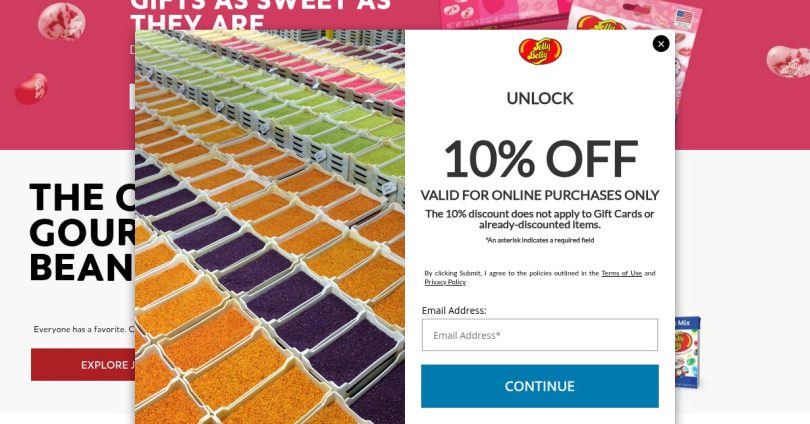This screenshot has height=424, width=810.
Task: Click the red EXPLORE button behind popup
Action: coord(83,365)
